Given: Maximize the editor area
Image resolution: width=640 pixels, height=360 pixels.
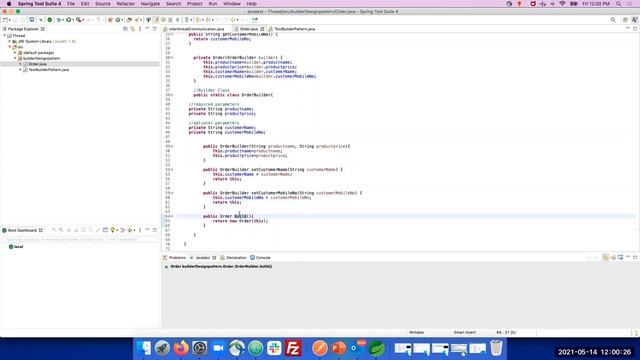Looking at the screenshot, I should [635, 29].
